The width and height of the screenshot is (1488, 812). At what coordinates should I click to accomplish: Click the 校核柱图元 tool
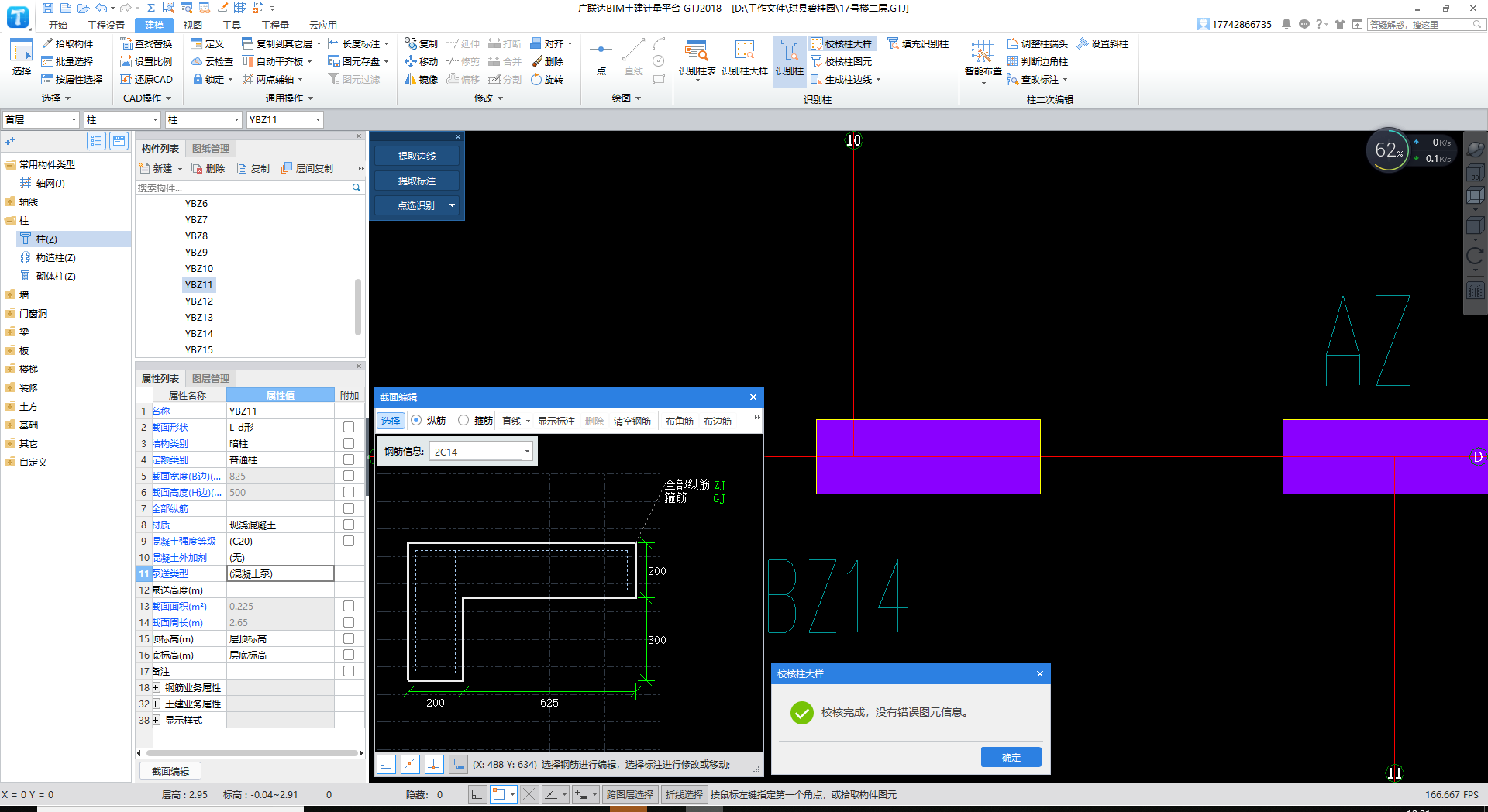coord(841,62)
